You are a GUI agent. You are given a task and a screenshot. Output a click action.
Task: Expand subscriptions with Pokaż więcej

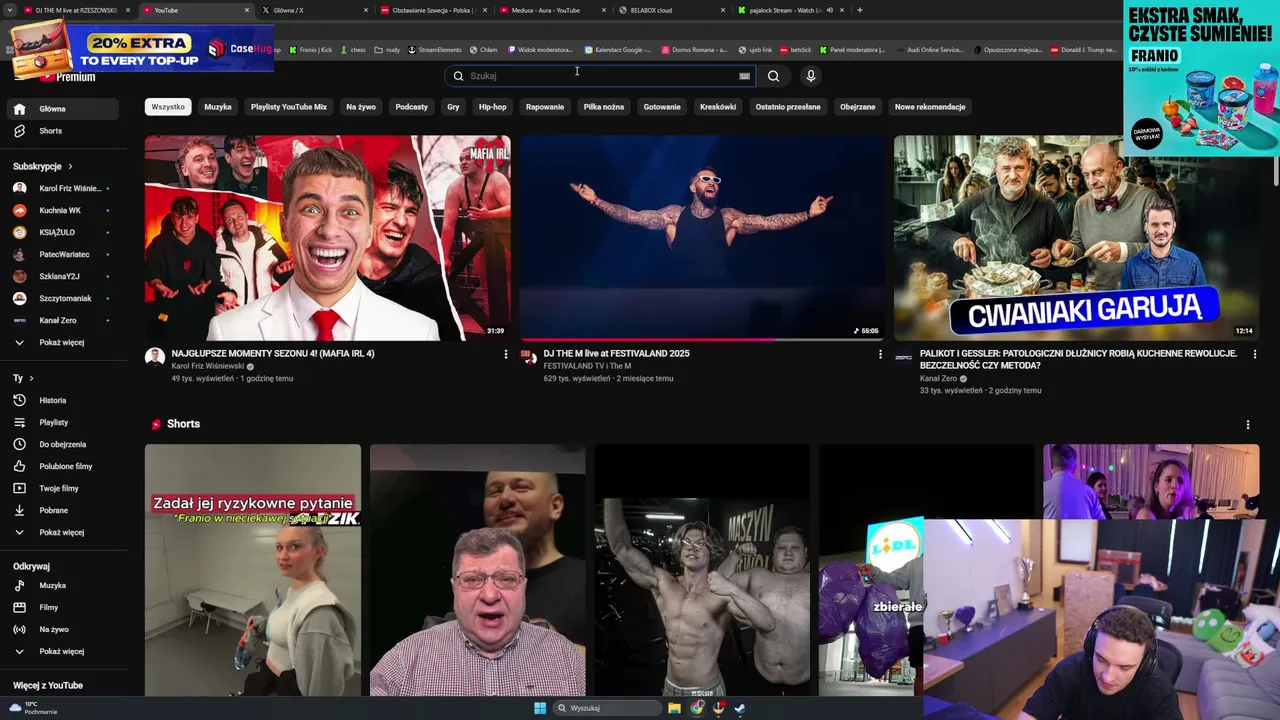click(x=64, y=342)
